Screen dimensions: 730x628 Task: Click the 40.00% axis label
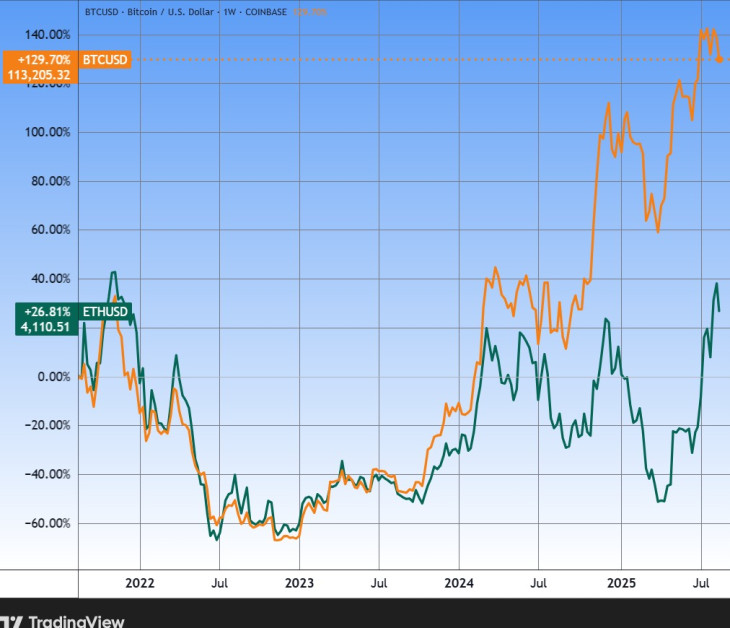tap(50, 279)
